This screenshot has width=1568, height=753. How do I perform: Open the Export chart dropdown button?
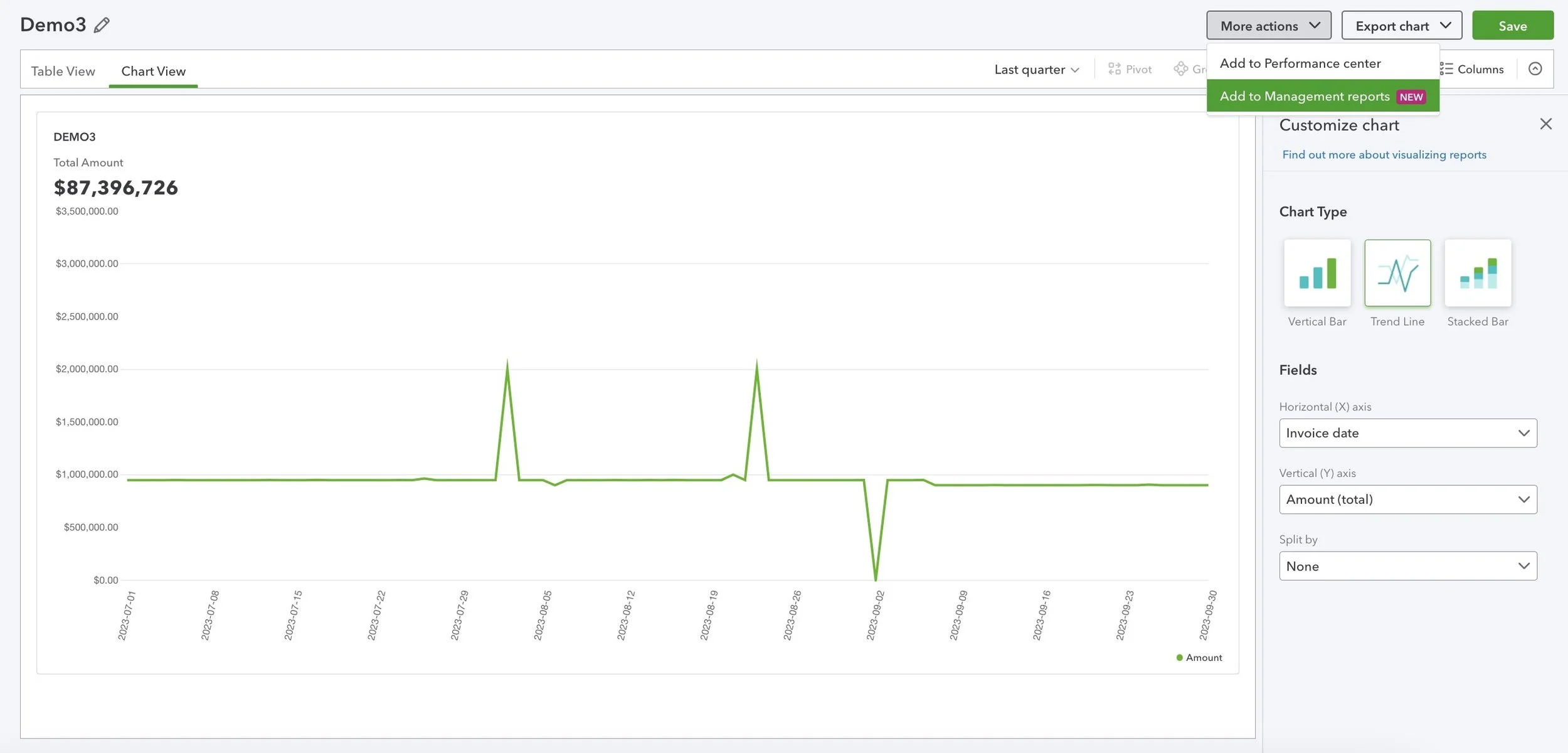(1402, 26)
